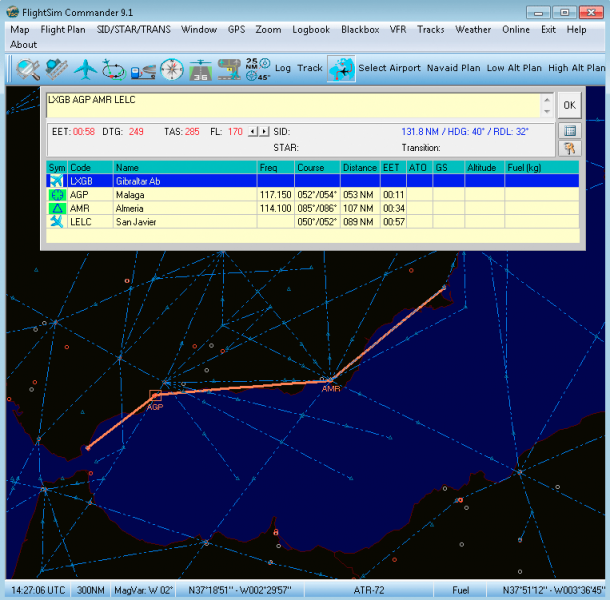Click the calculator icon beside the flight plan
Viewport: 610px width, 600px height.
[569, 131]
